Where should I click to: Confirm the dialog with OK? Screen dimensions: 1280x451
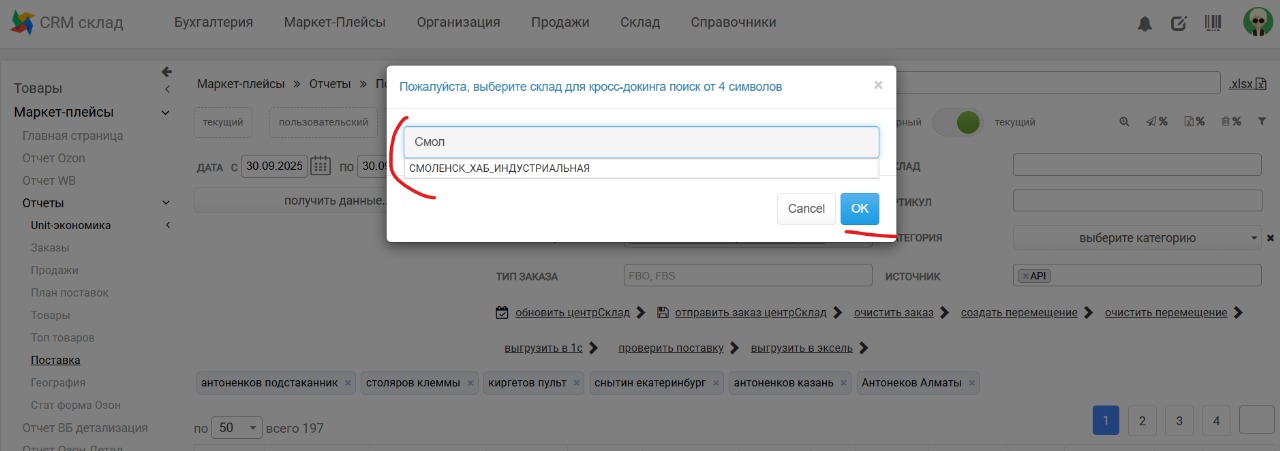(x=859, y=209)
